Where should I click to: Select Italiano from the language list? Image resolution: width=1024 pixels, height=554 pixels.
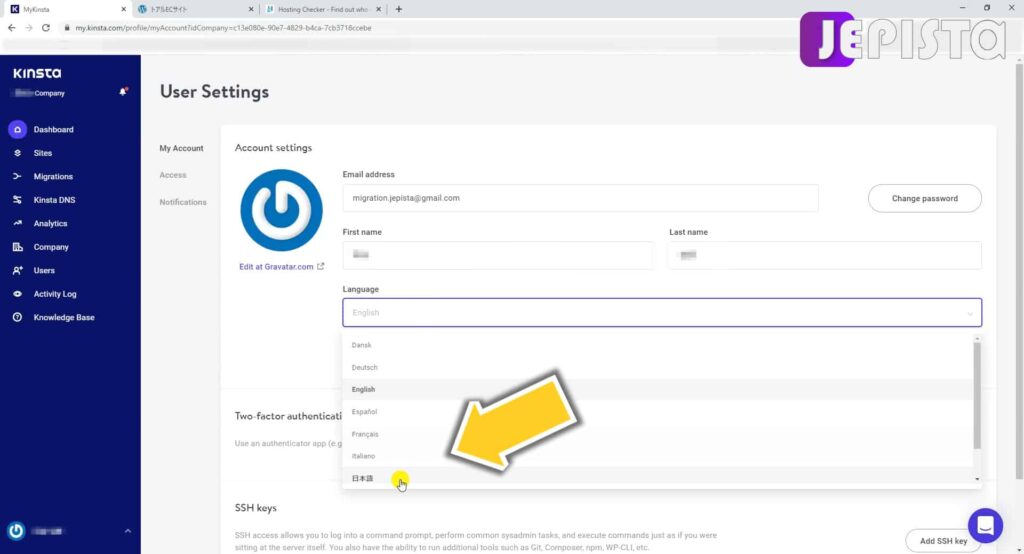pos(657,456)
